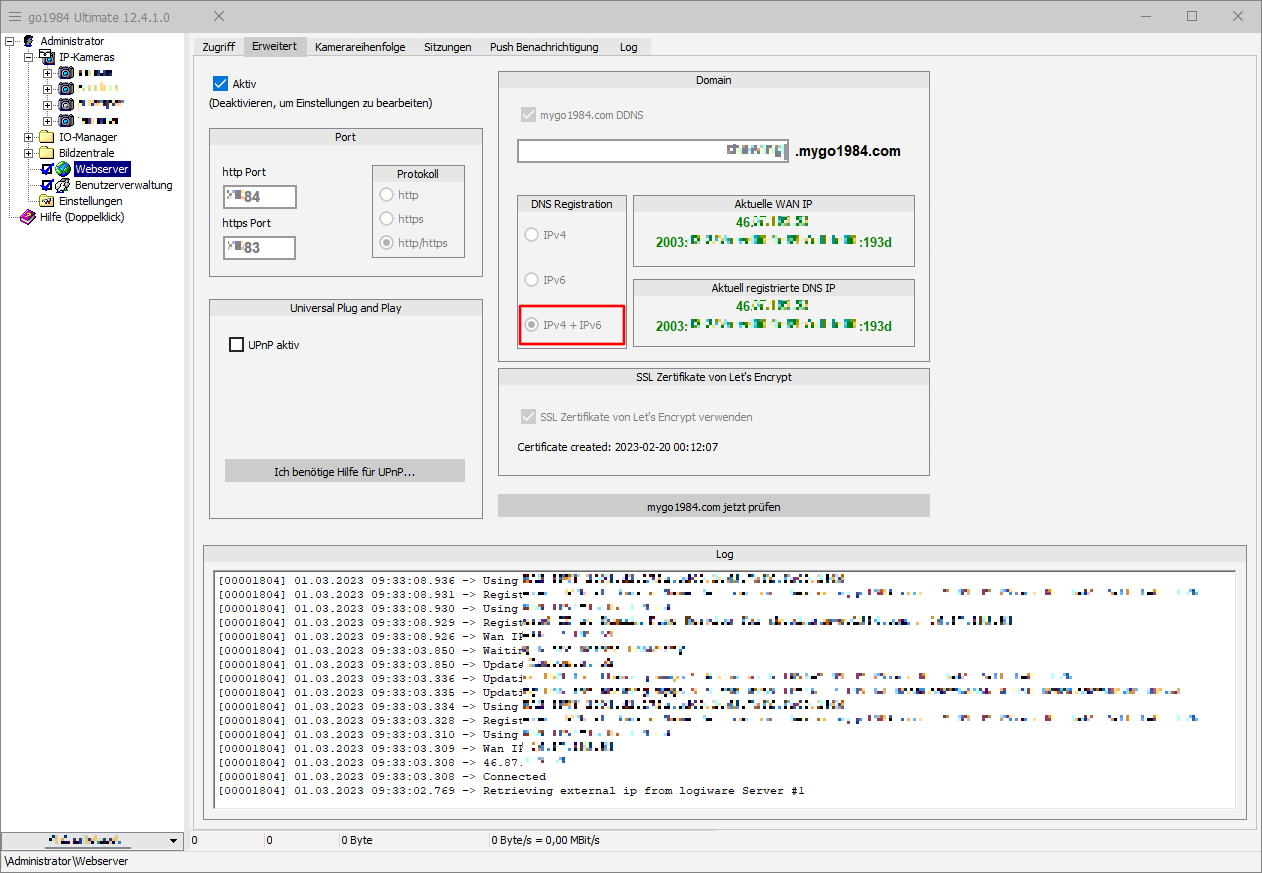Enable the UPnP aktiv checkbox
The image size is (1262, 873).
tap(237, 345)
